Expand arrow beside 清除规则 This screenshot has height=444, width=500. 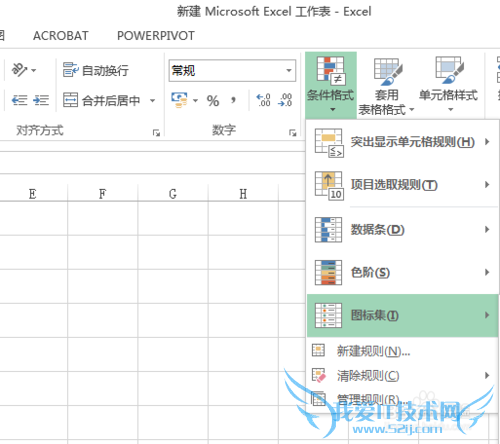pyautogui.click(x=487, y=376)
